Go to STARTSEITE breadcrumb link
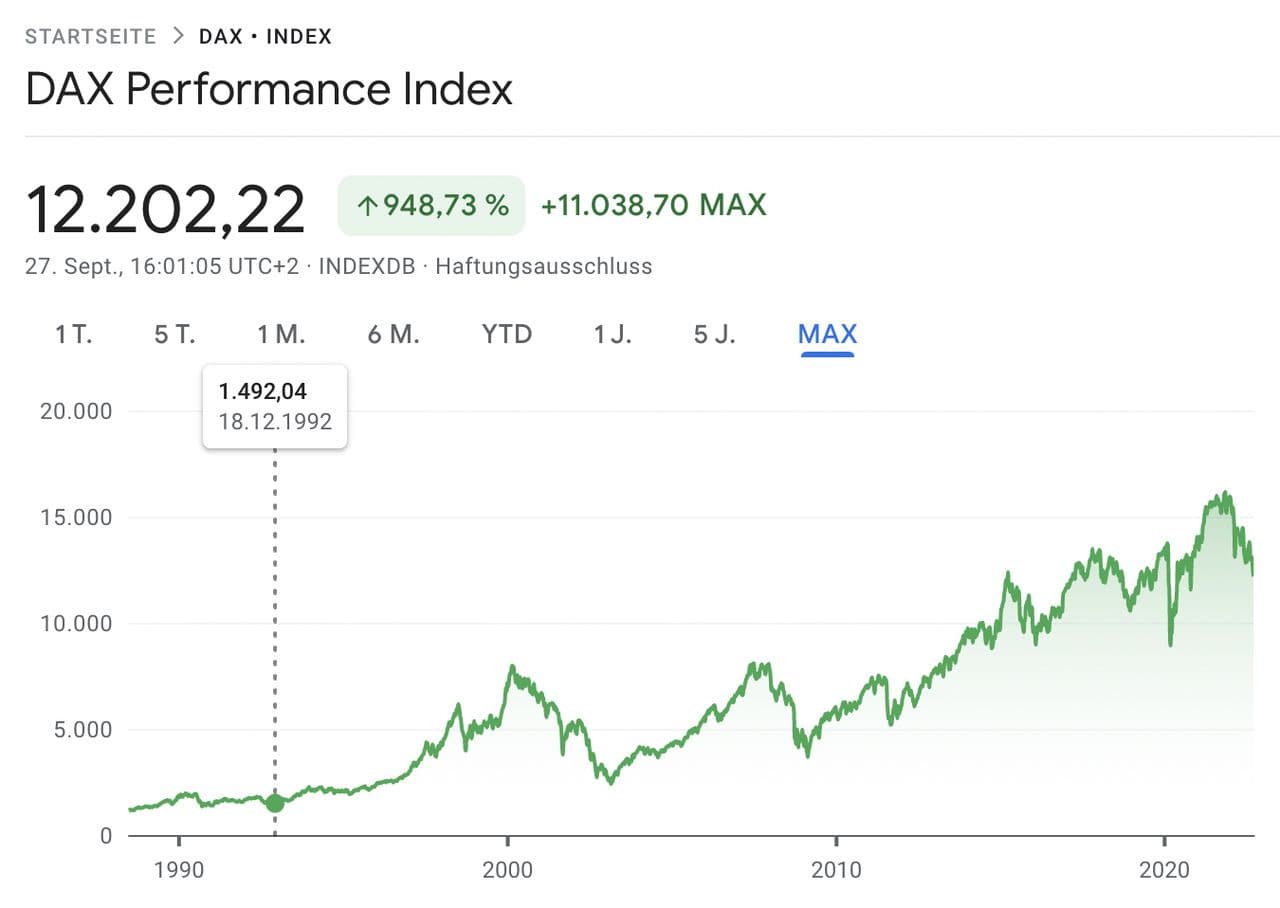 [90, 37]
